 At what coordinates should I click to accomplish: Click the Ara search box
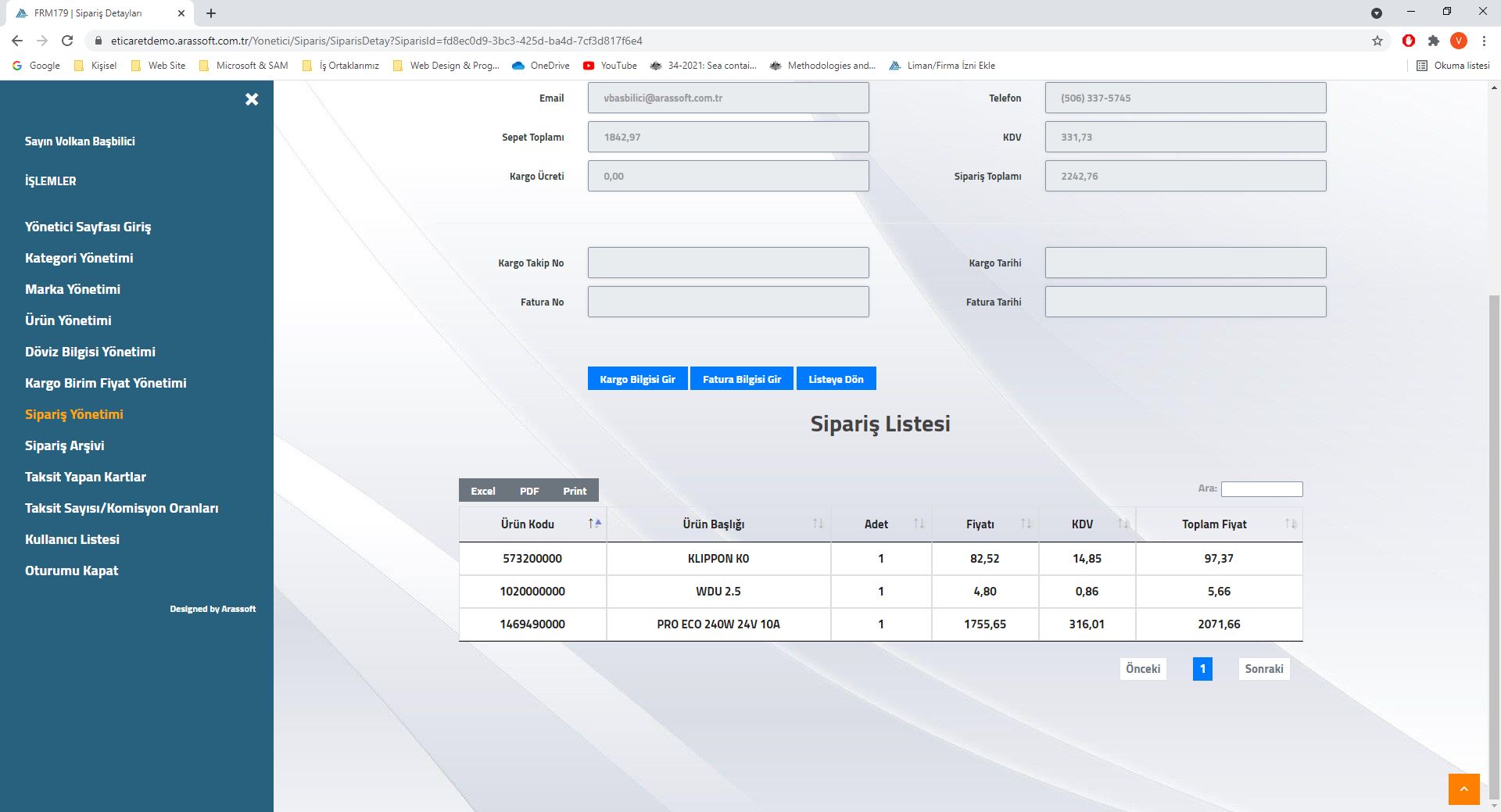1262,489
